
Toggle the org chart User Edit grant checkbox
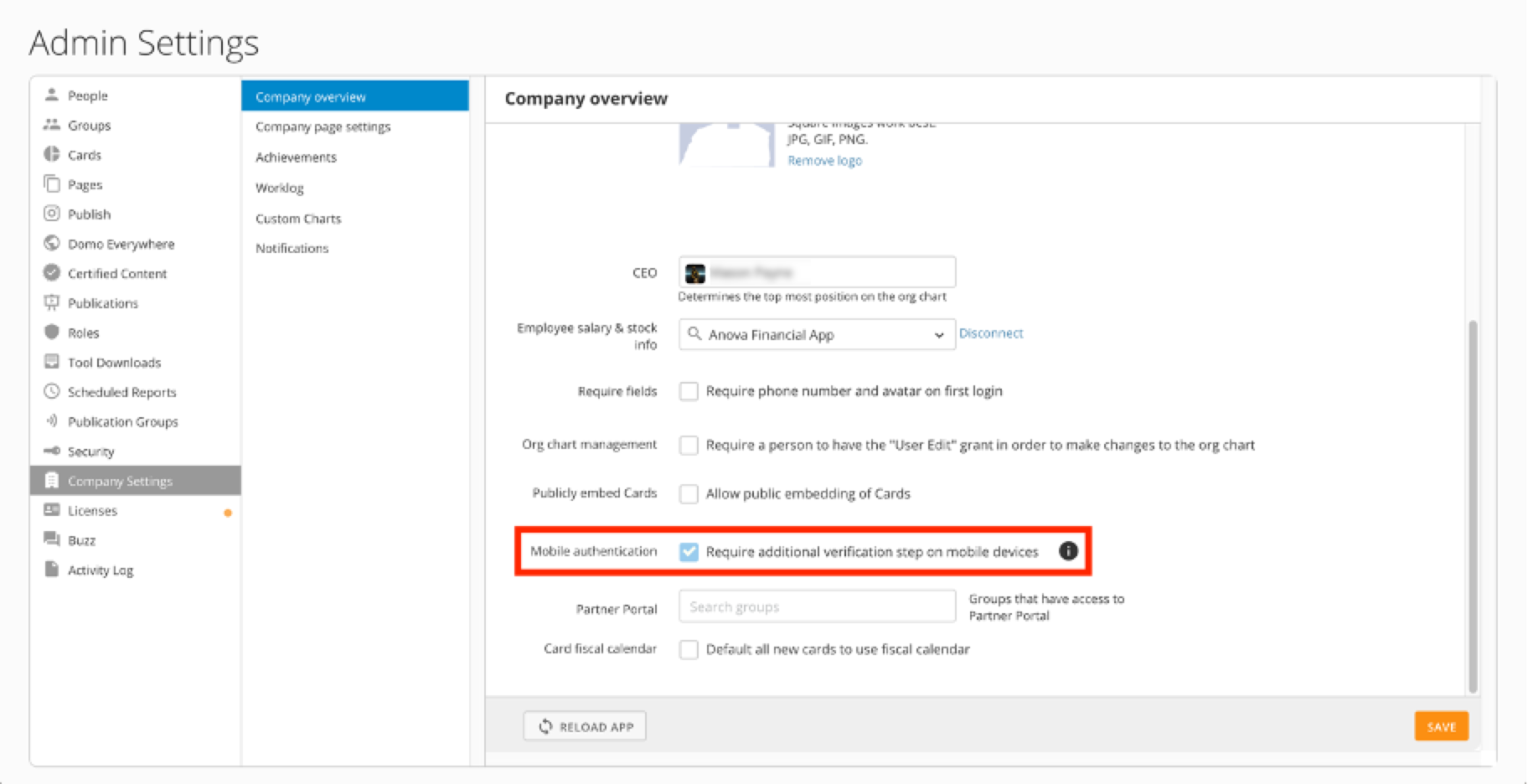tap(689, 445)
